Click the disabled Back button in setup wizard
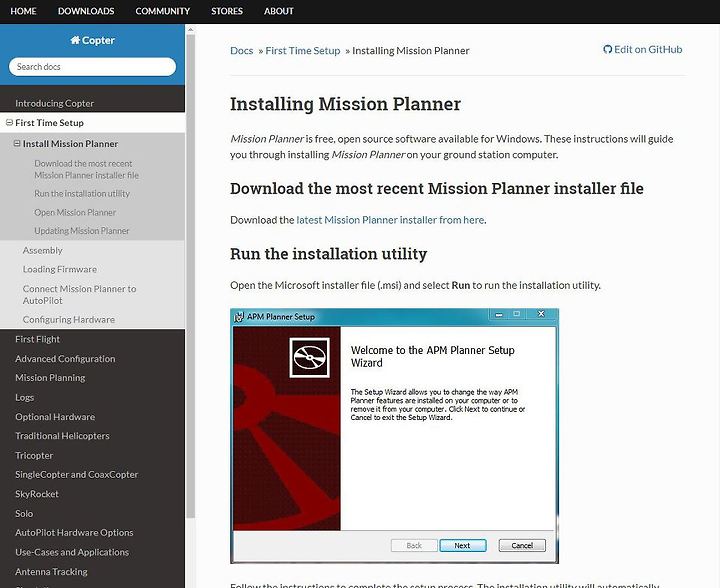 (x=414, y=545)
